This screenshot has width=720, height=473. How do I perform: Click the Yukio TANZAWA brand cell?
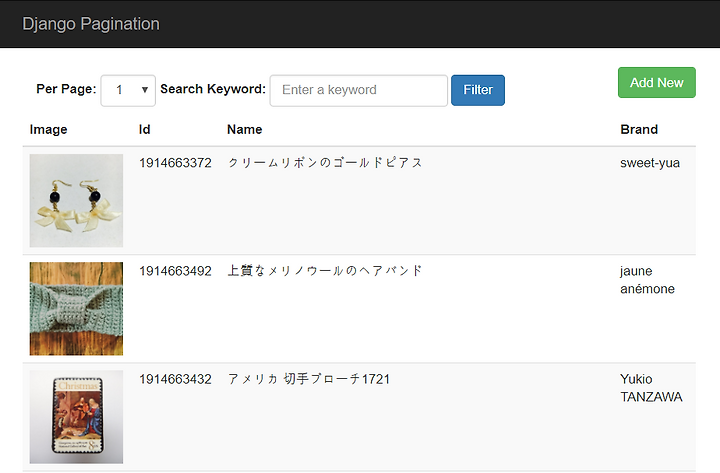click(651, 388)
